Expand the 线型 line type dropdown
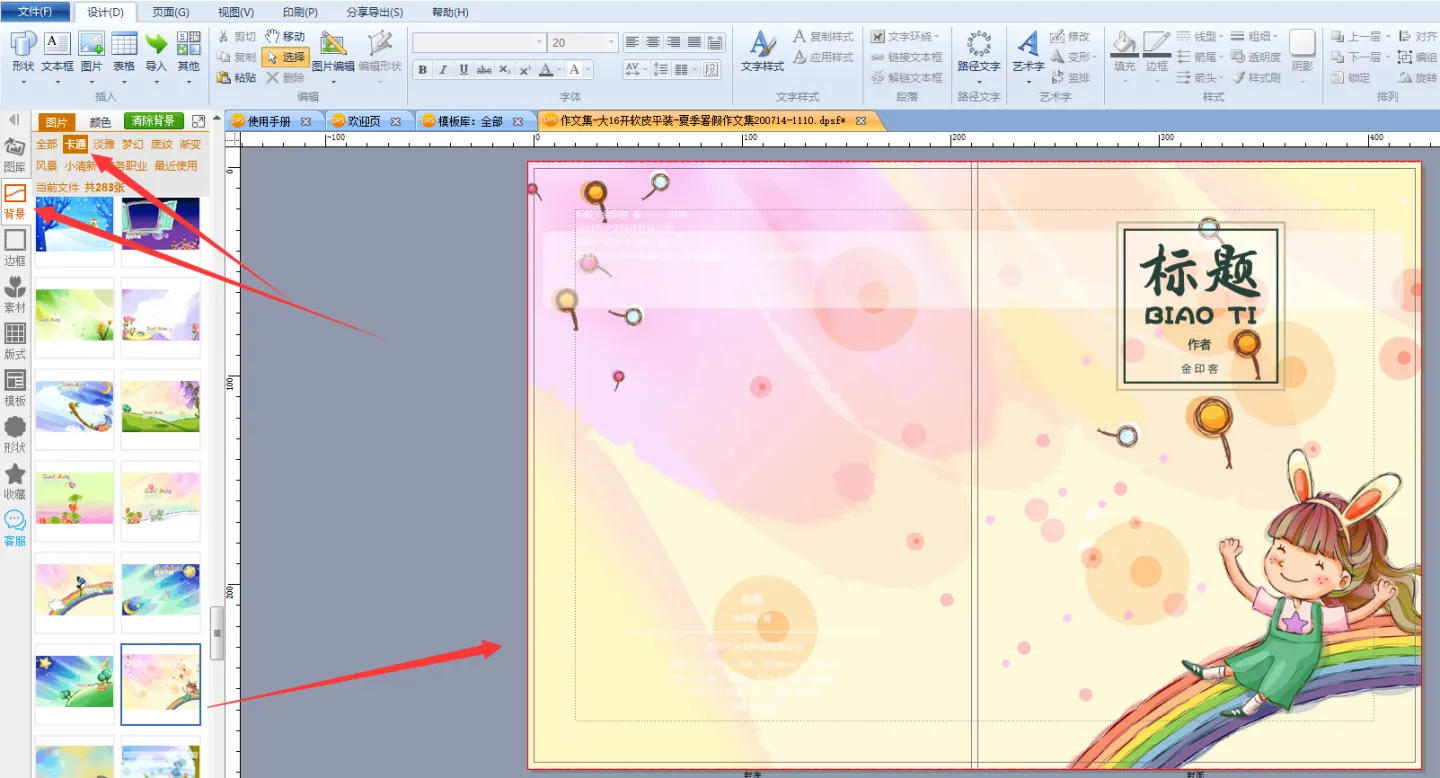1440x778 pixels. [1221, 37]
